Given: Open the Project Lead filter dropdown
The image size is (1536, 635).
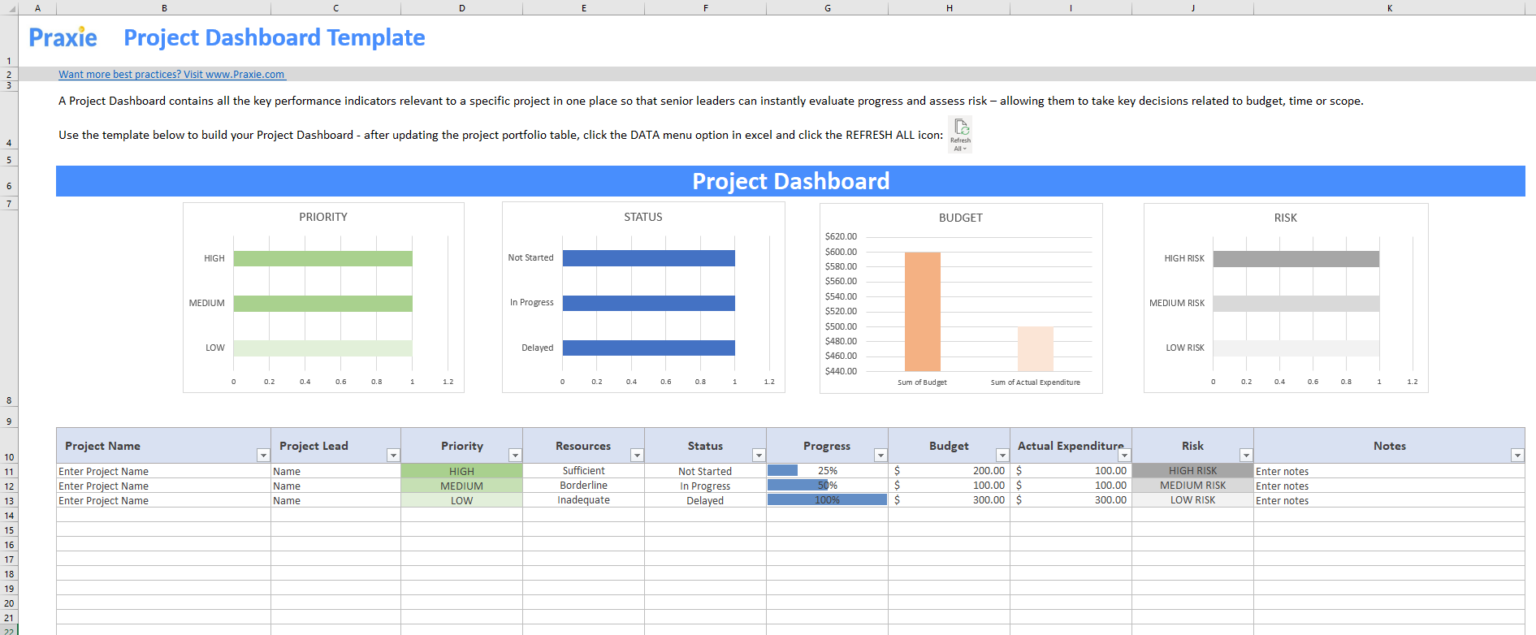Looking at the screenshot, I should tap(393, 454).
